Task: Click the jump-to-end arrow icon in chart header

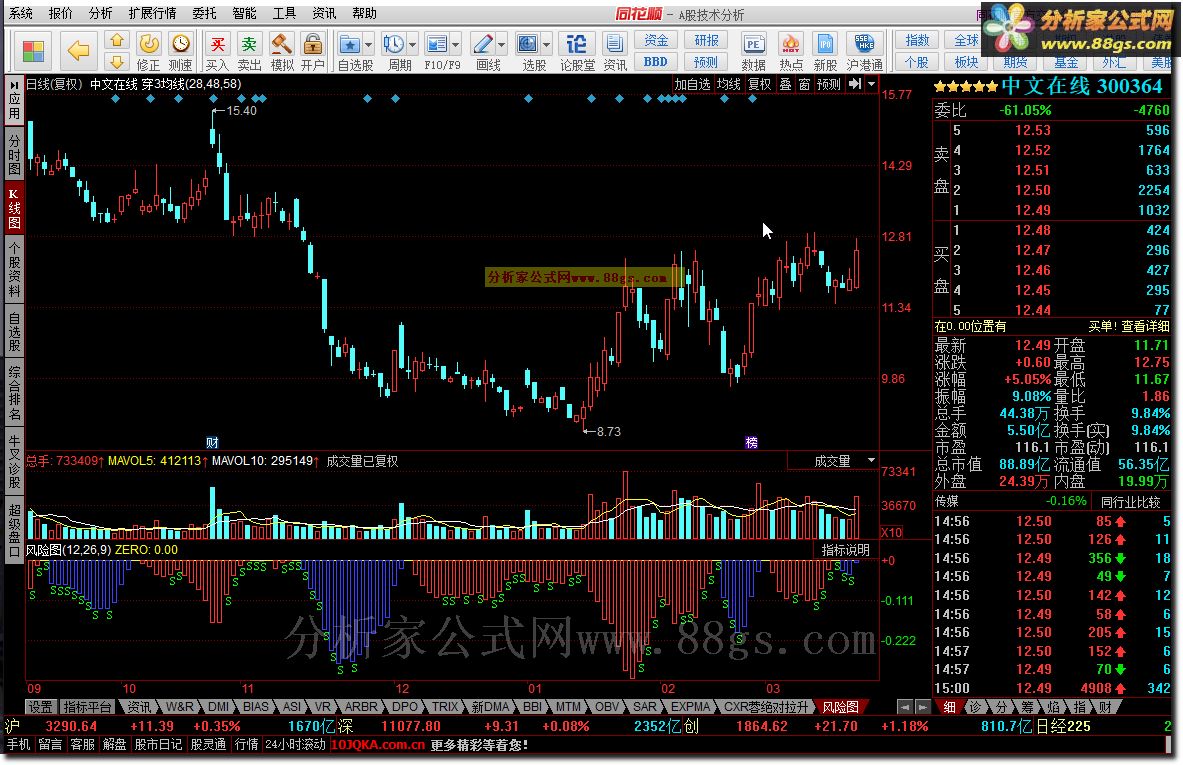Action: coord(855,84)
